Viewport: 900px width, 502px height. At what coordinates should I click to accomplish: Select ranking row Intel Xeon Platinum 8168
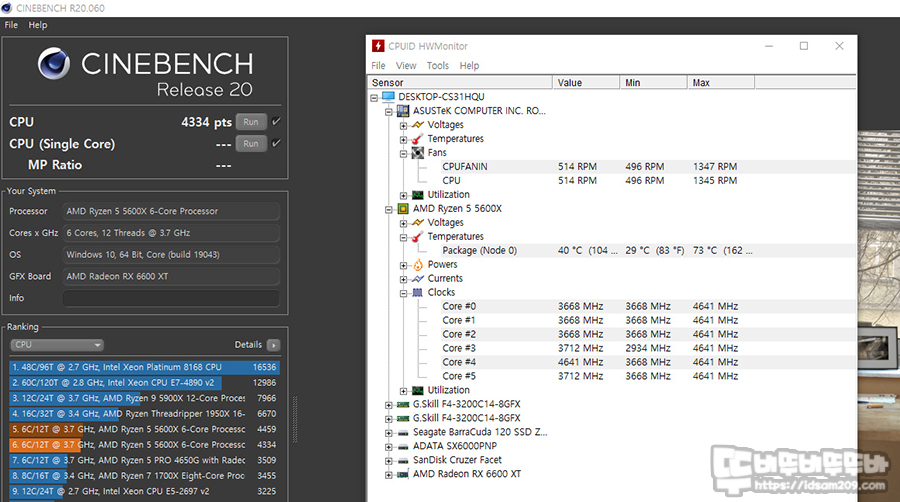[x=144, y=367]
